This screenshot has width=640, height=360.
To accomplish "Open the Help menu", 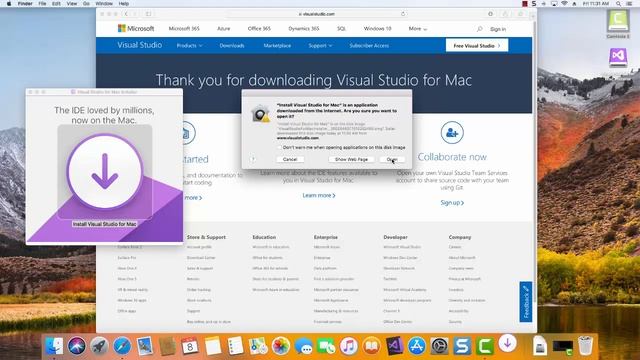I will click(124, 4).
